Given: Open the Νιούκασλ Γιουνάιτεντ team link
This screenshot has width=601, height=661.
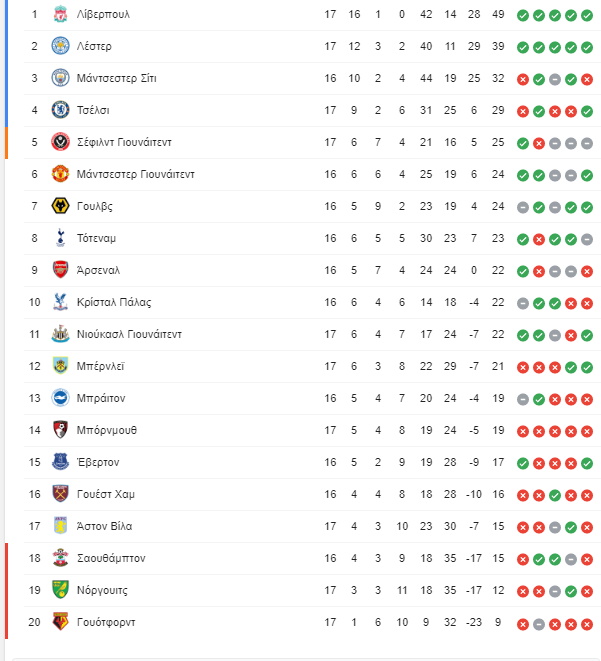Looking at the screenshot, I should [129, 334].
